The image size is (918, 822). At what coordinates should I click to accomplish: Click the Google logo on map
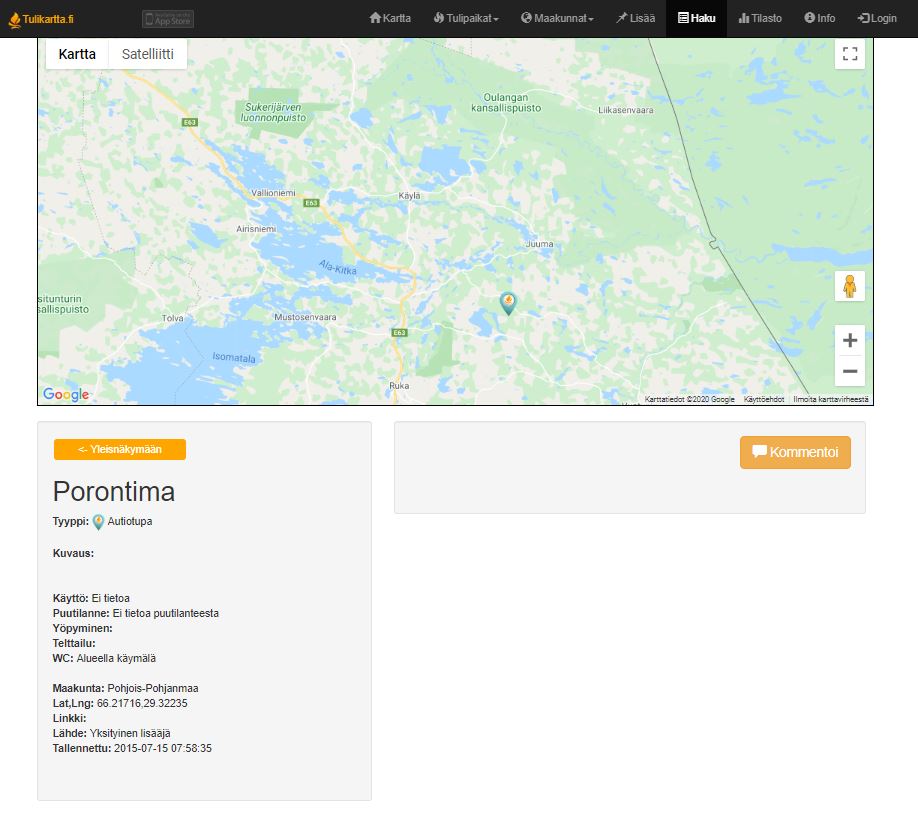click(66, 394)
